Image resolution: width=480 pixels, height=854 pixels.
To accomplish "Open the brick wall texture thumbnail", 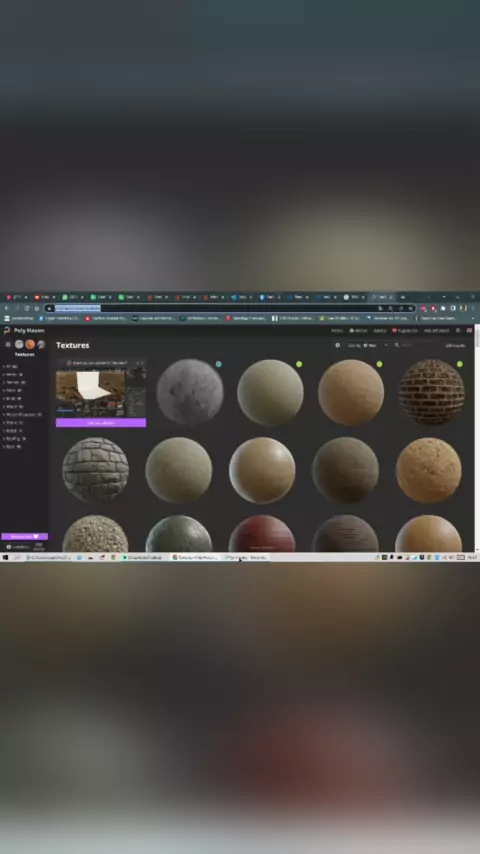I will click(431, 391).
